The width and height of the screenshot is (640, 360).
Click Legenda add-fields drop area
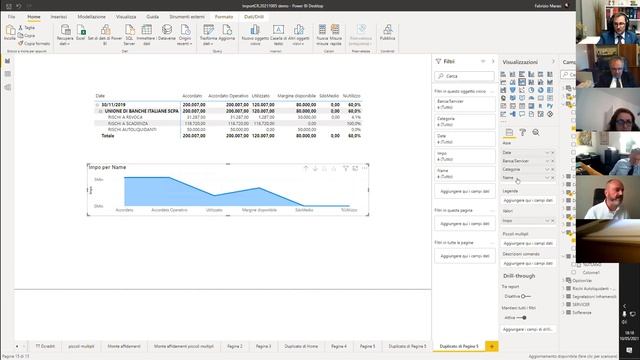[527, 200]
